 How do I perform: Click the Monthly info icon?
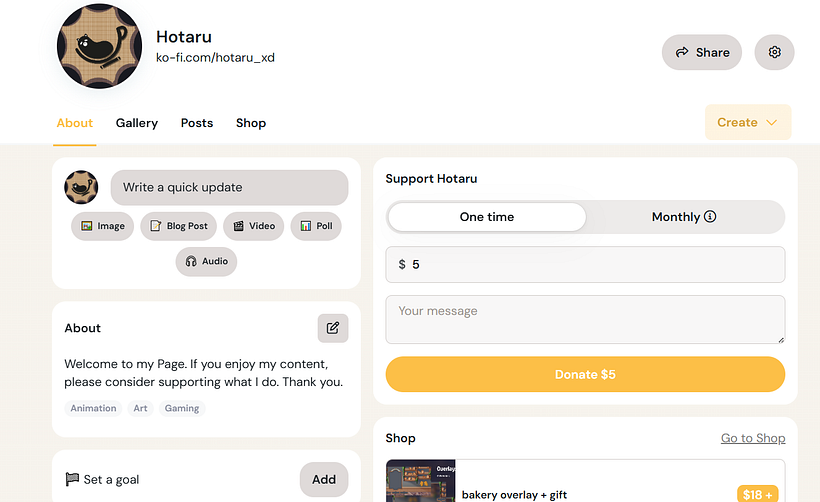(710, 217)
